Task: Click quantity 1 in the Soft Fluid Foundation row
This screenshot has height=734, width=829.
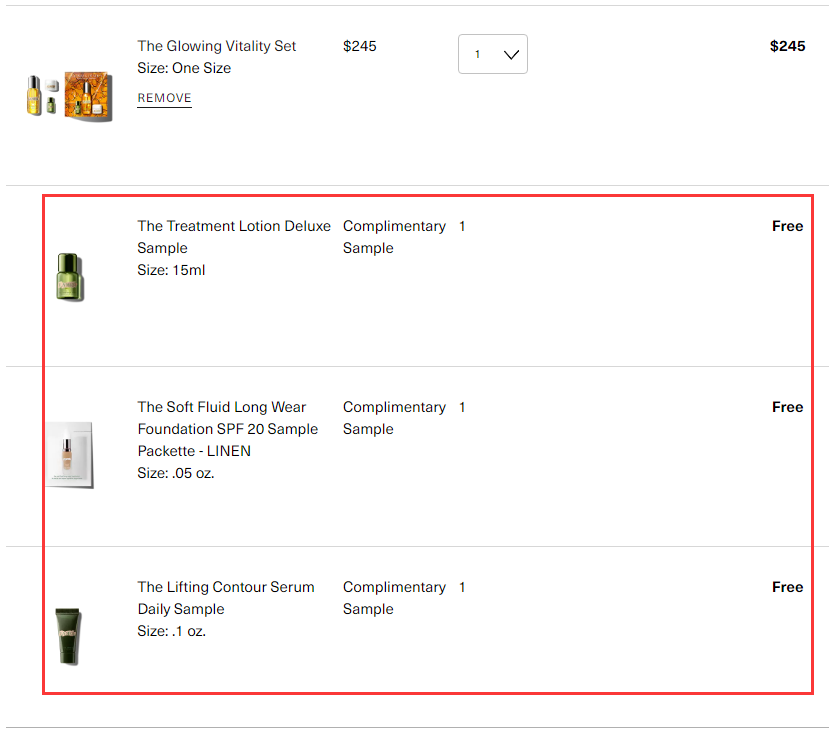Action: [x=462, y=407]
